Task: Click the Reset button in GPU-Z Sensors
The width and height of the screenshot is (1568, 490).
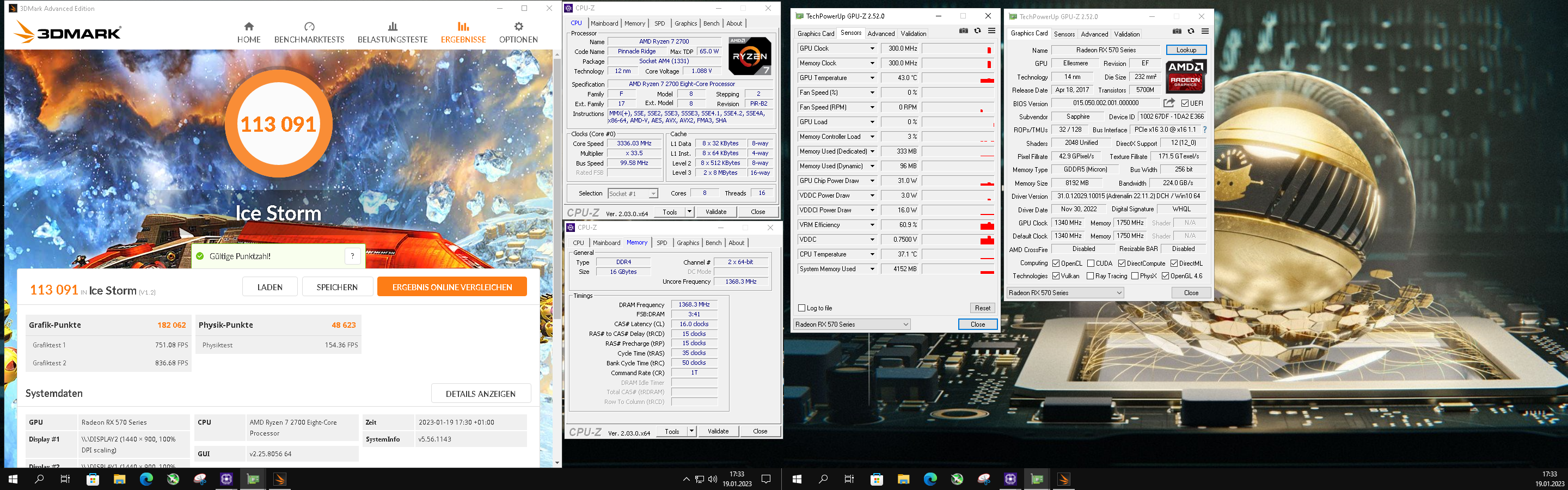Action: tap(982, 308)
